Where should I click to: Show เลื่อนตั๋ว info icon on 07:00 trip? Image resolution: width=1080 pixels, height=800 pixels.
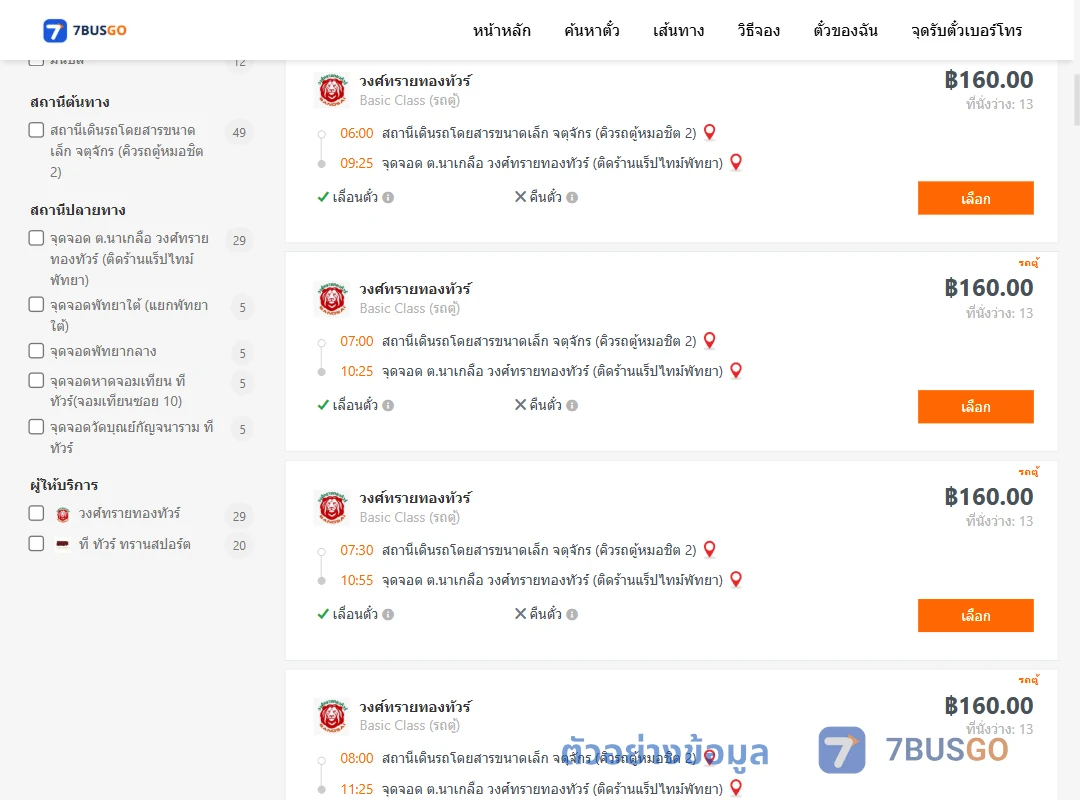tap(388, 406)
